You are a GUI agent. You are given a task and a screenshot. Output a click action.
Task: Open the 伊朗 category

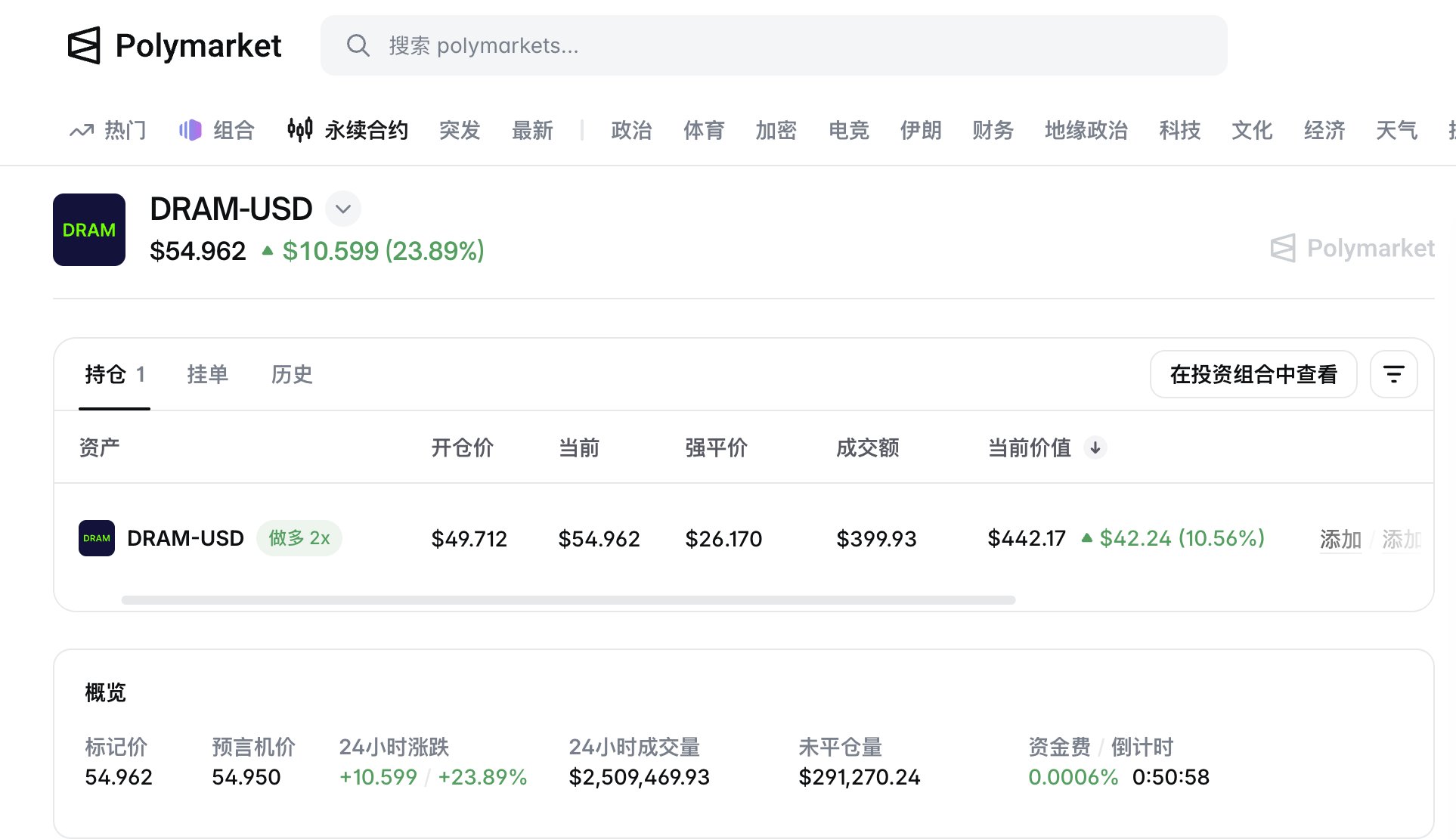tap(921, 131)
